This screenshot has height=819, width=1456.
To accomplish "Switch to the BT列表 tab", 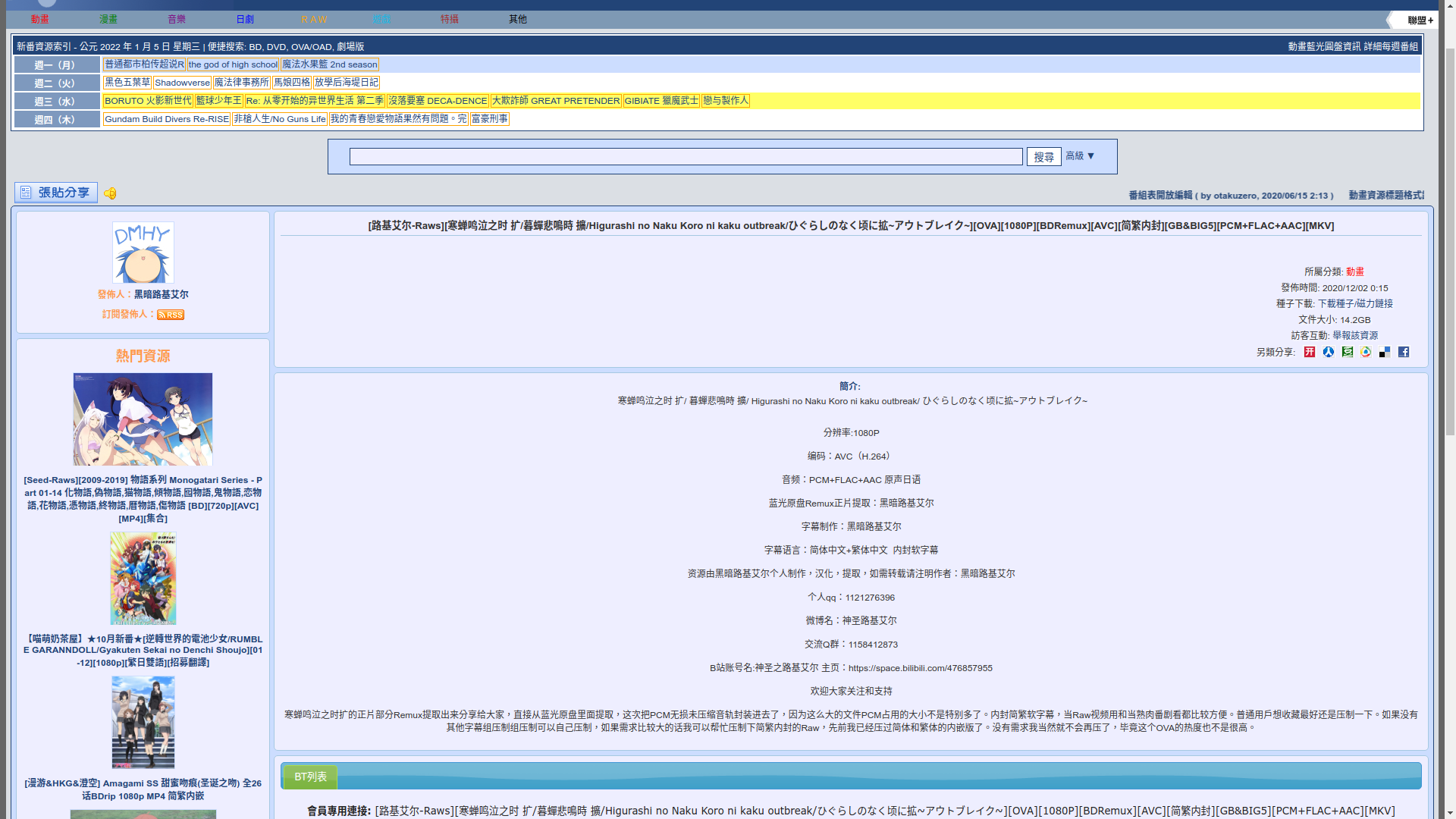I will pos(310,777).
